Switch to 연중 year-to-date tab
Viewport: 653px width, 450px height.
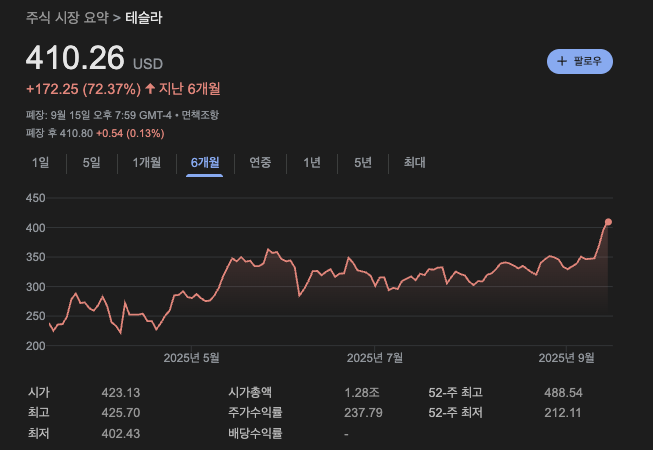[x=260, y=163]
